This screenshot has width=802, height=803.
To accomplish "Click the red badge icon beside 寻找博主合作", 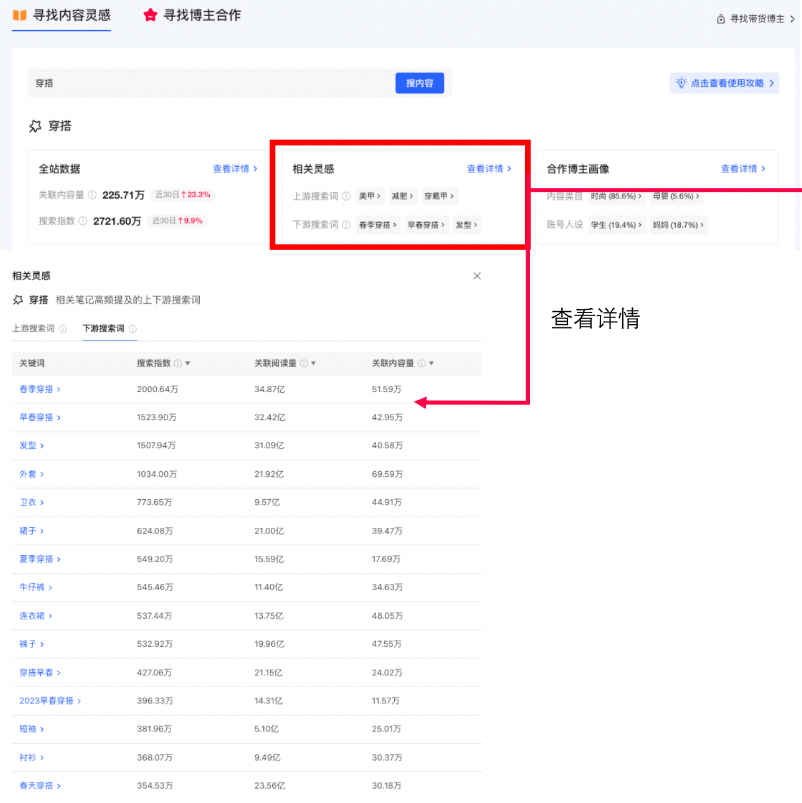I will 150,16.
